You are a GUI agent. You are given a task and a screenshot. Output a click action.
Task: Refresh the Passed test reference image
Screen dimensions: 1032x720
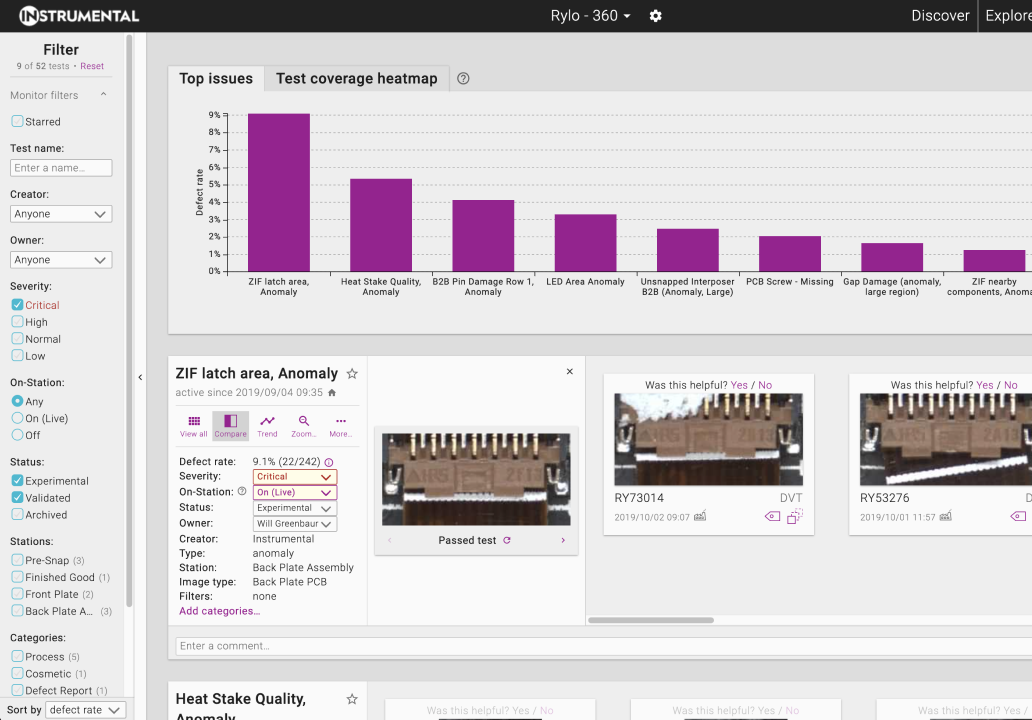click(507, 541)
